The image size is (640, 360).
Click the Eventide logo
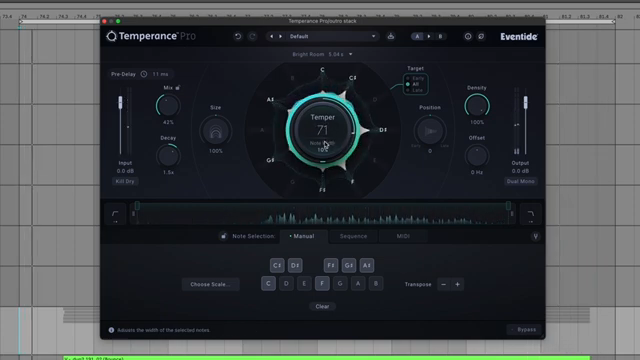tap(519, 36)
